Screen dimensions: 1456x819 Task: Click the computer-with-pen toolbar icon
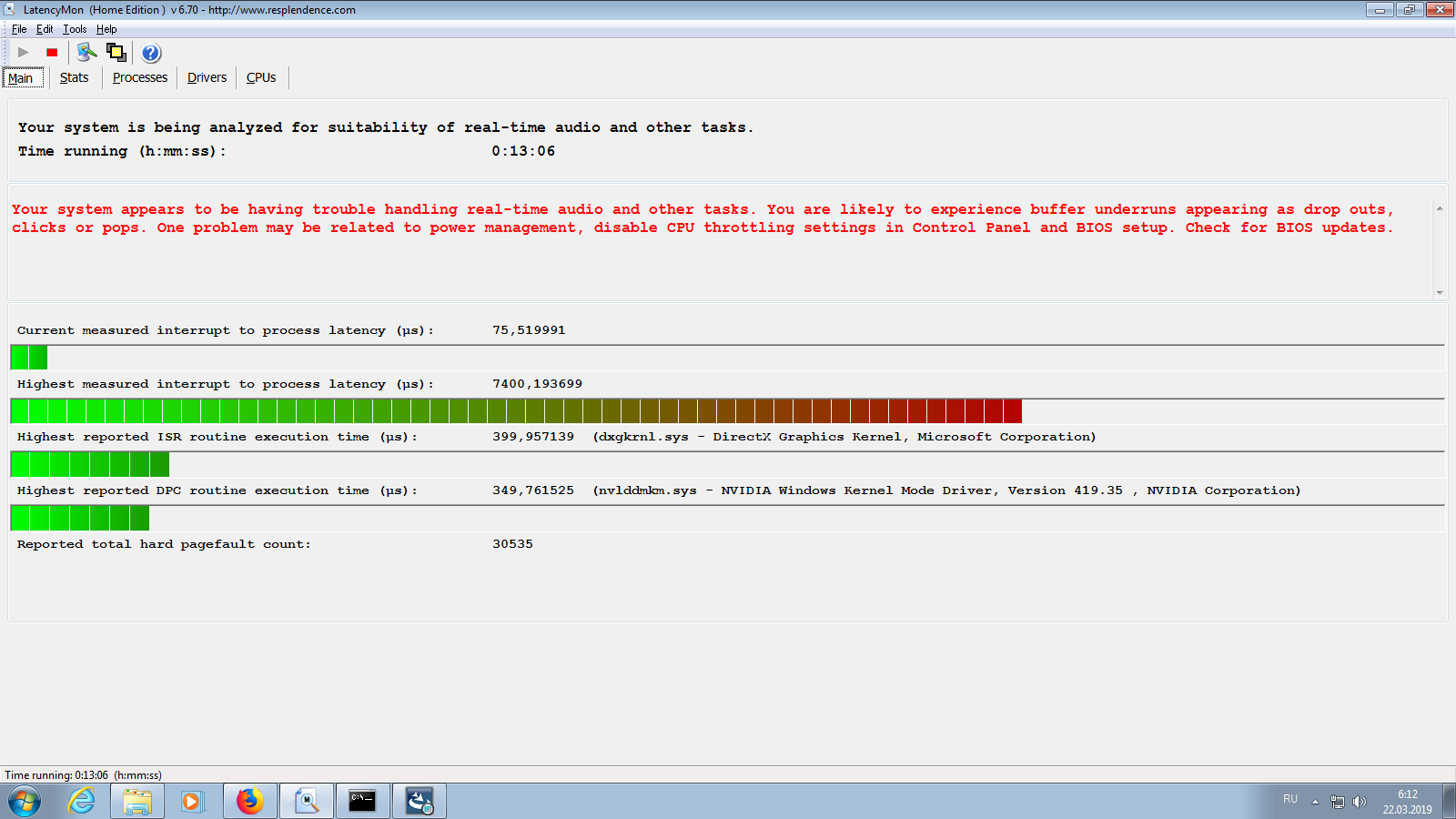tap(86, 53)
